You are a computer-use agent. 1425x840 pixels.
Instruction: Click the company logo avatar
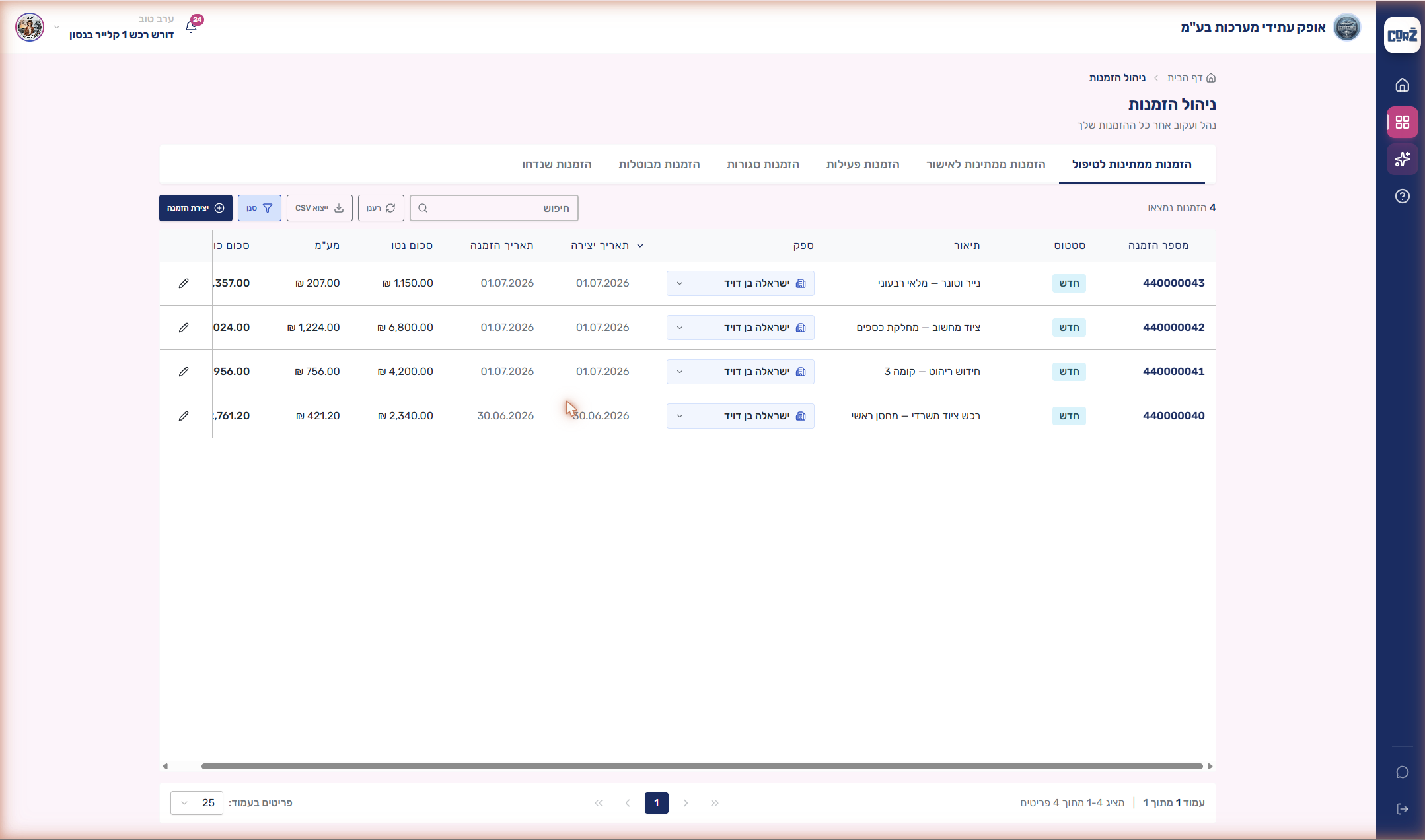[x=1346, y=27]
